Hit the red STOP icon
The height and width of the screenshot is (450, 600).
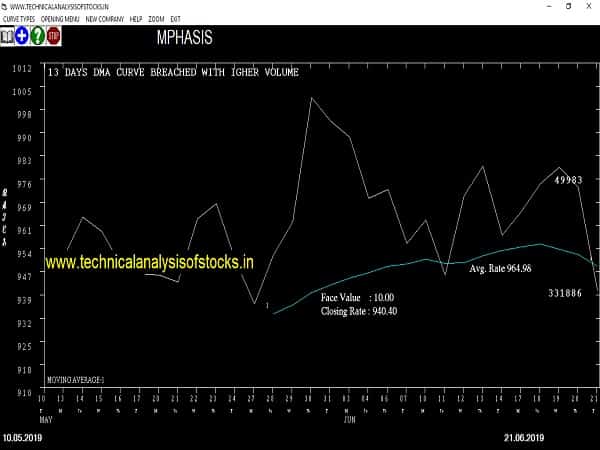coord(53,37)
